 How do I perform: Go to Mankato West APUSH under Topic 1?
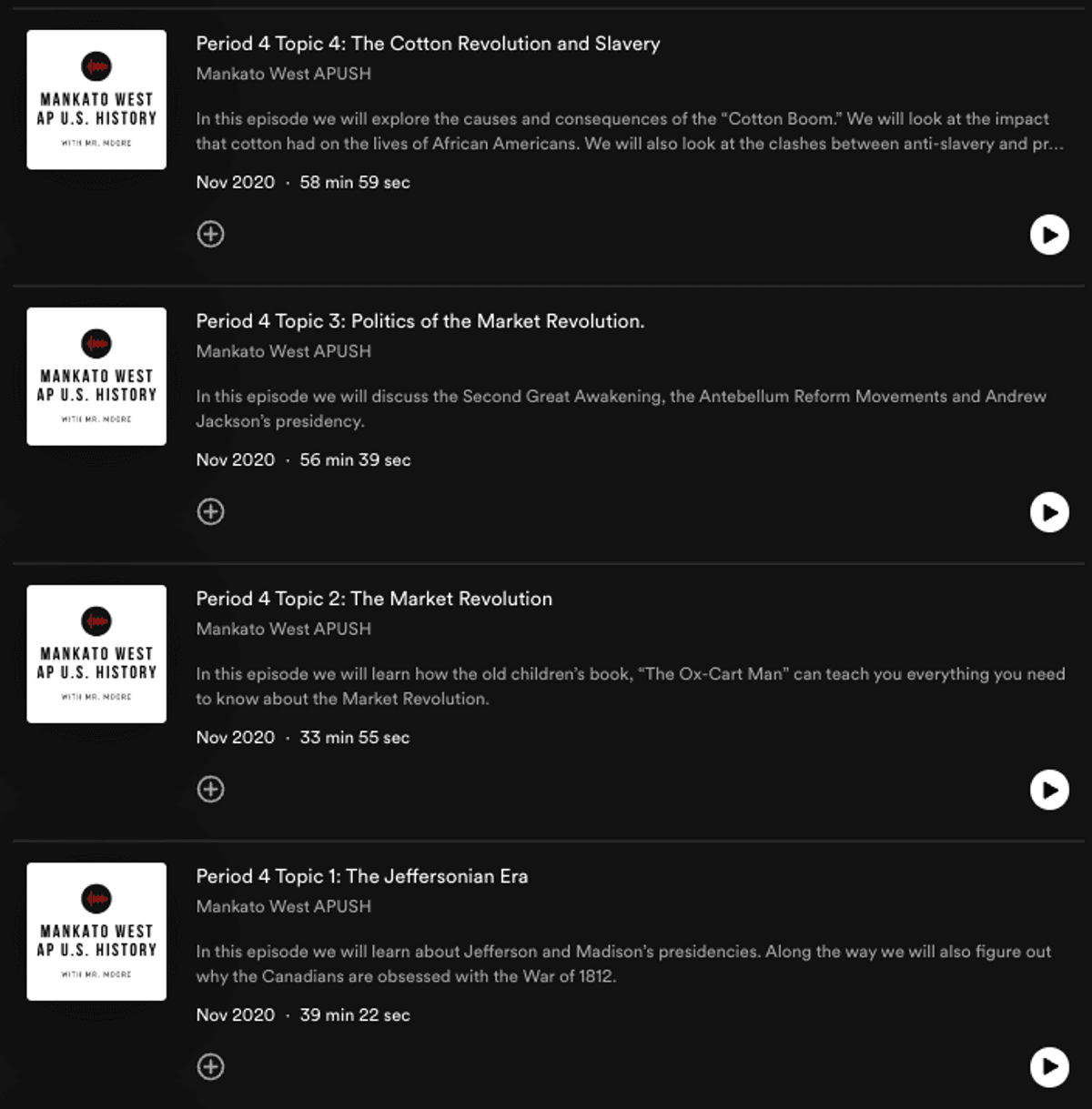pyautogui.click(x=284, y=906)
